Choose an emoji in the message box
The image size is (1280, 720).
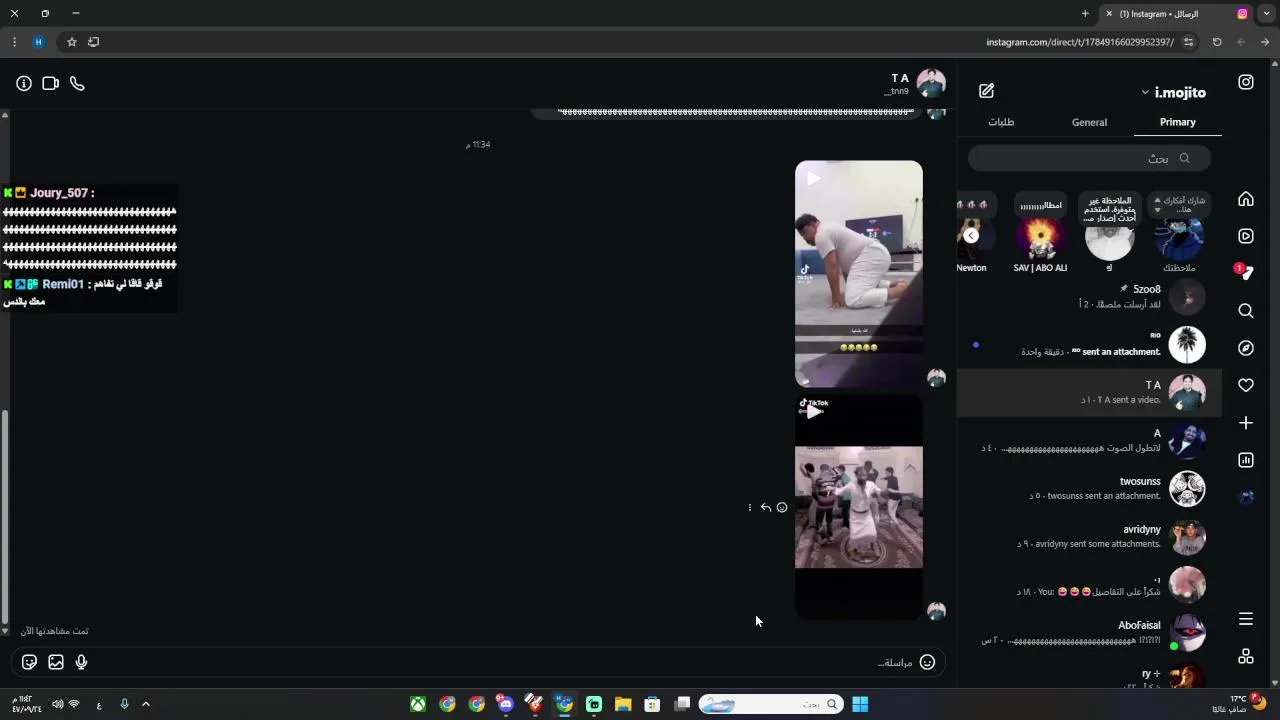tap(927, 662)
